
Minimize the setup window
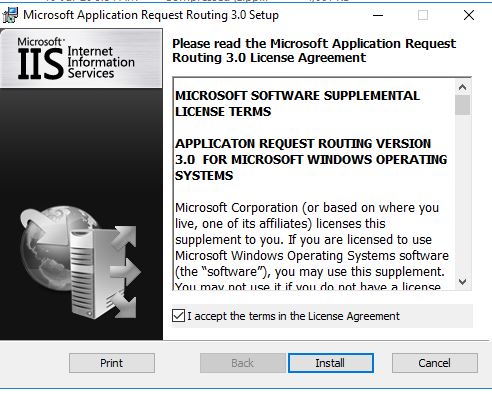[378, 15]
